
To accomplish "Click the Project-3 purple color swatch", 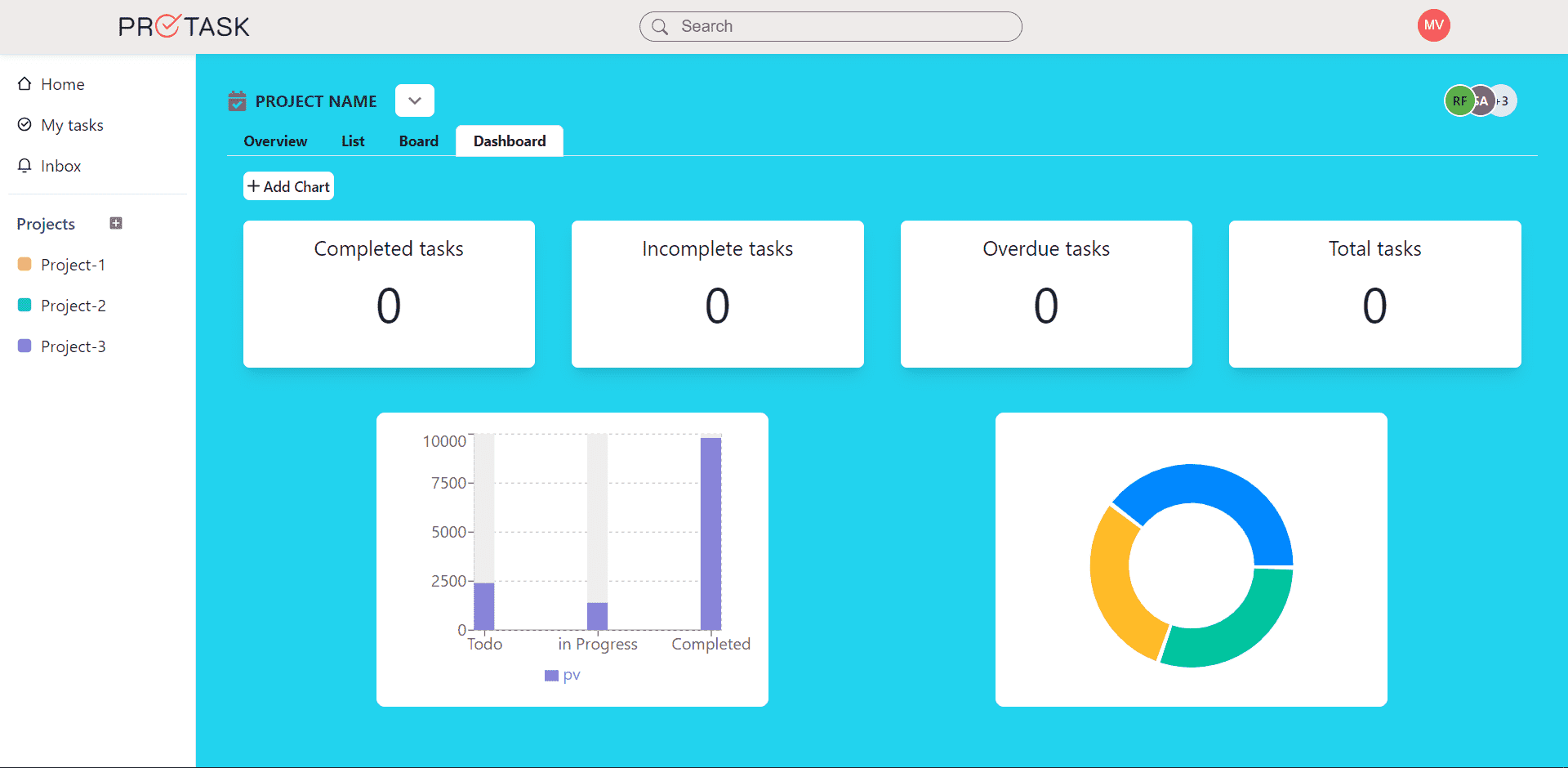I will coord(24,346).
